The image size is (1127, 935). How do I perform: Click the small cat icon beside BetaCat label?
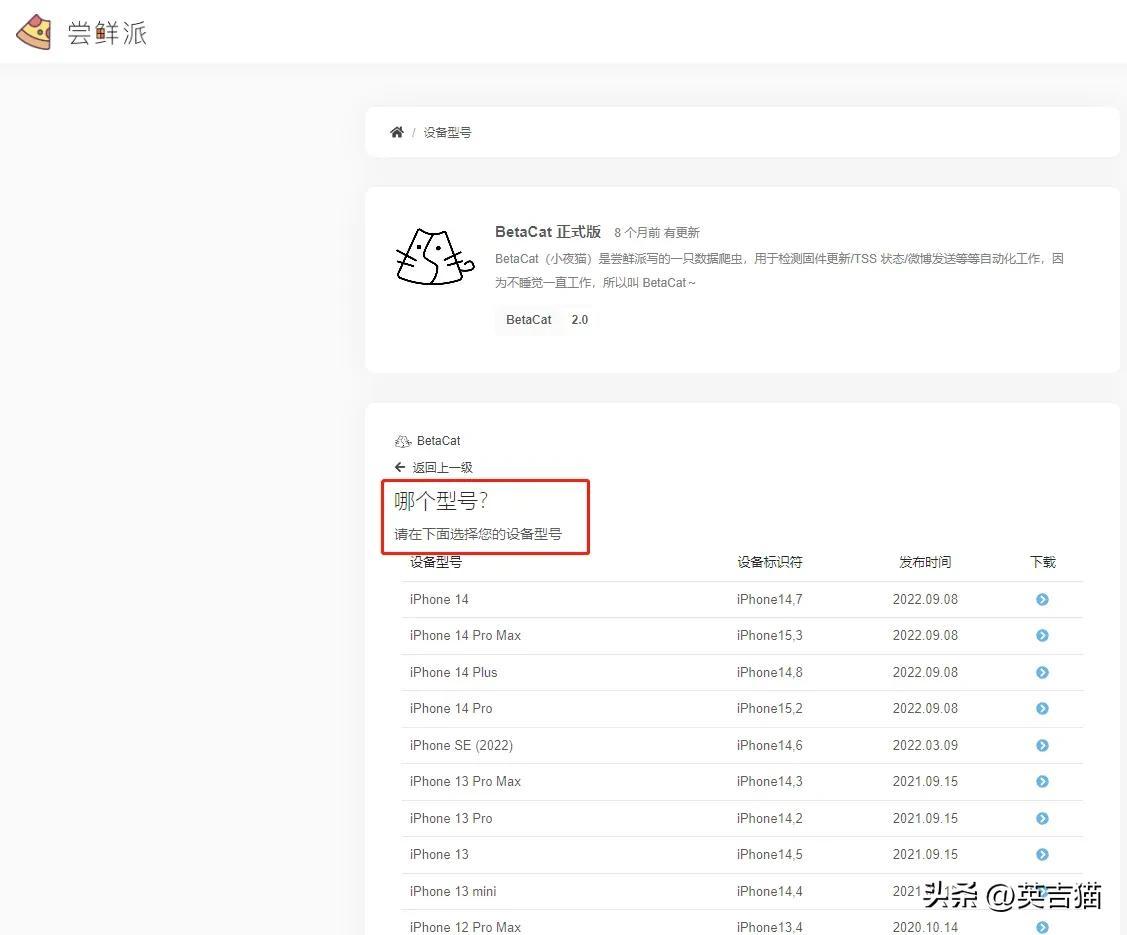coord(401,440)
